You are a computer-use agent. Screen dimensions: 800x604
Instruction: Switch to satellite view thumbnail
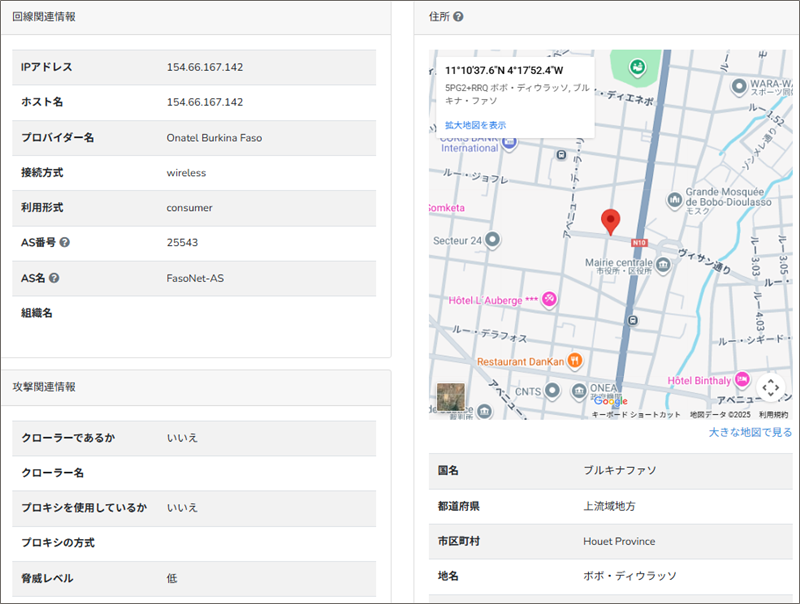[451, 398]
